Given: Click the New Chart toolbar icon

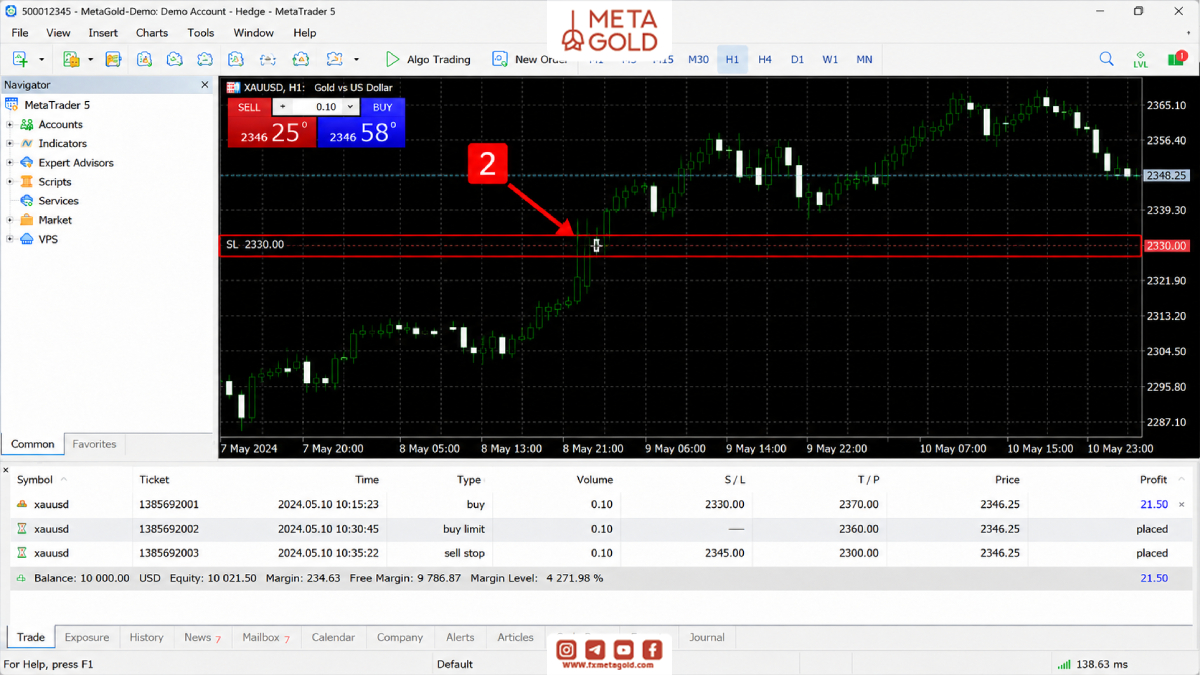Looking at the screenshot, I should (x=19, y=59).
